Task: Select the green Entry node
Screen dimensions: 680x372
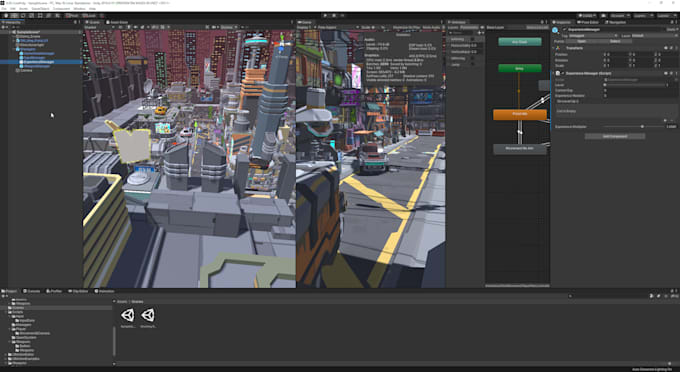Action: 520,68
